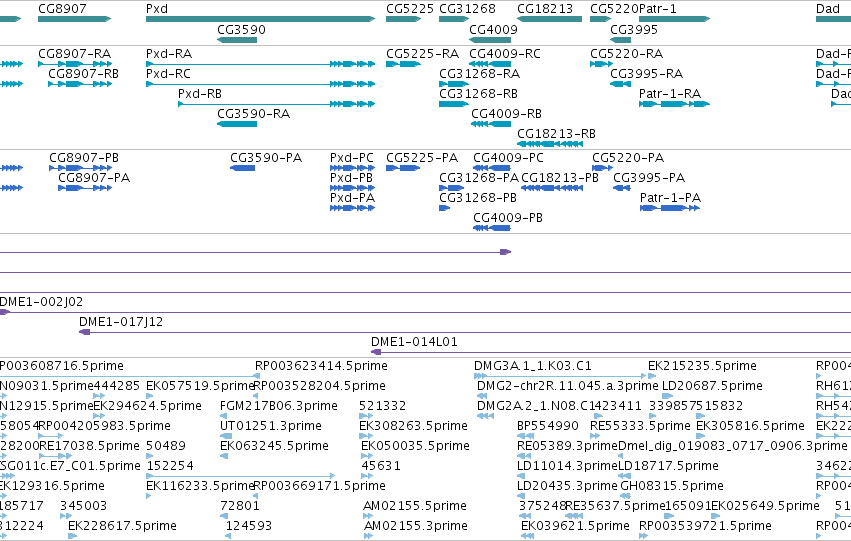Open the CG31268-RA transcript label
Screen dimensions: 851x541
pos(479,74)
